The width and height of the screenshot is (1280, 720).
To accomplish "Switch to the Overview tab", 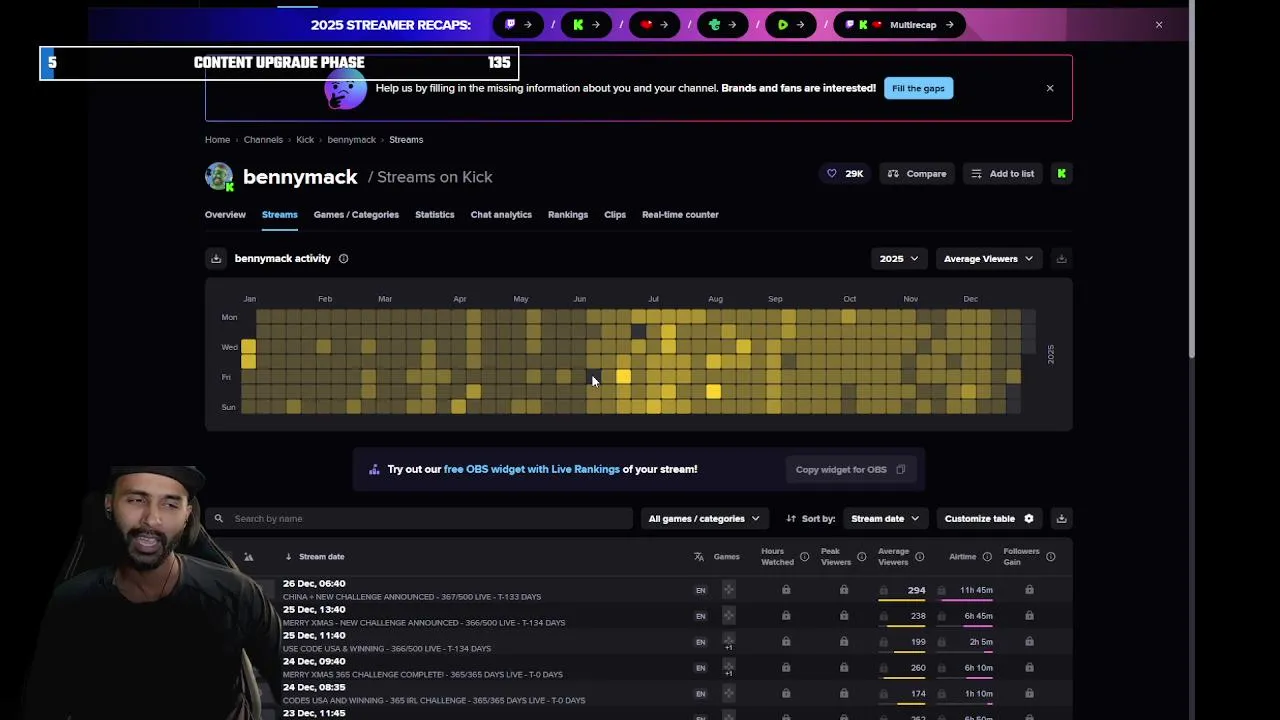I will click(x=225, y=214).
